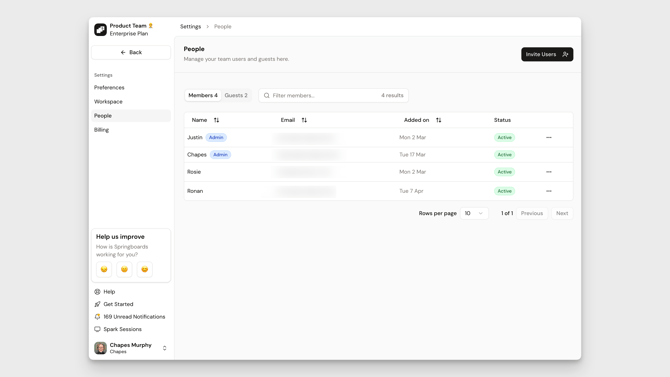The image size is (670, 377).
Task: Open Workspace settings
Action: [108, 102]
